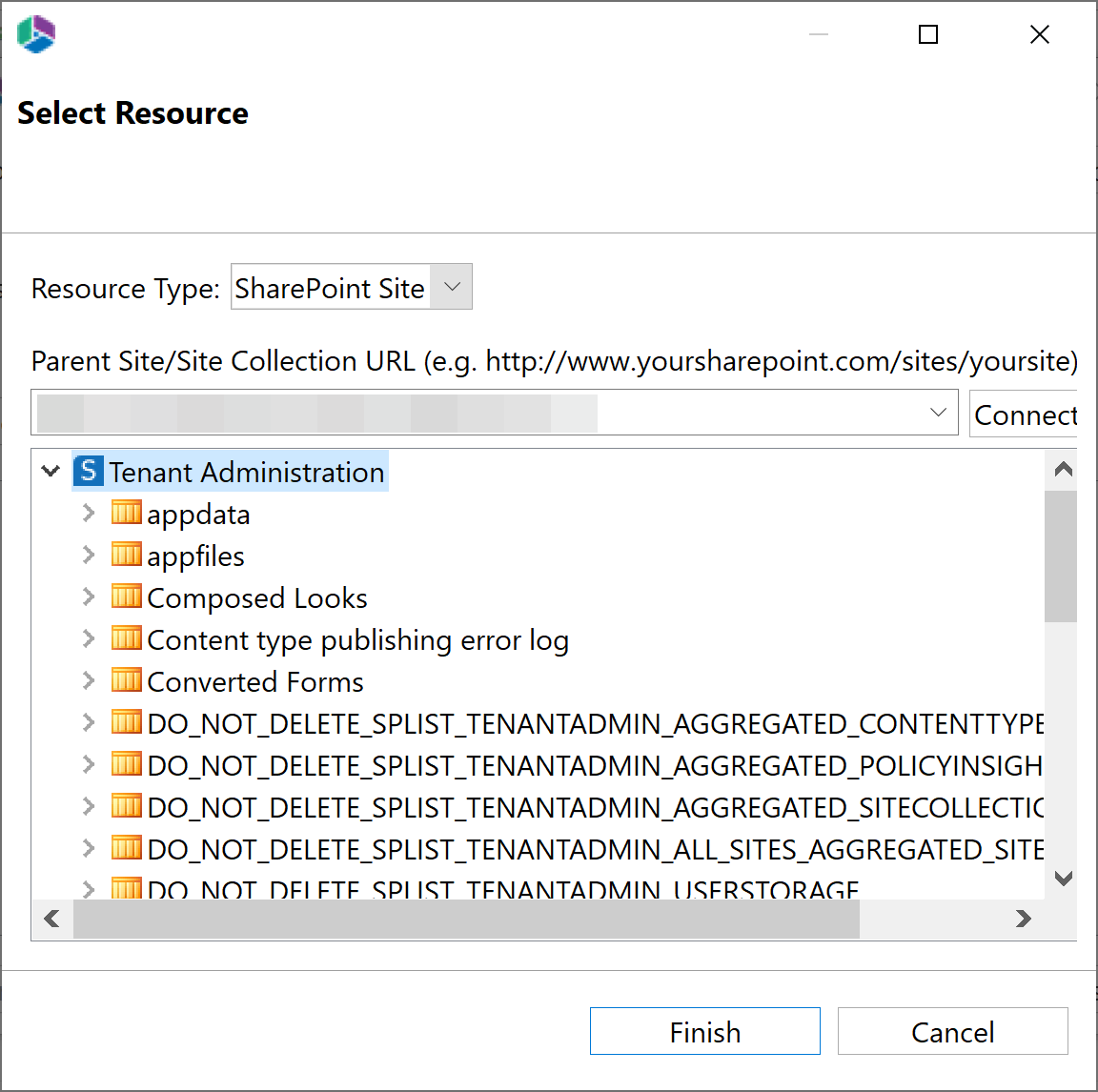Click the application logo in the title bar
The width and height of the screenshot is (1098, 1092).
[35, 33]
